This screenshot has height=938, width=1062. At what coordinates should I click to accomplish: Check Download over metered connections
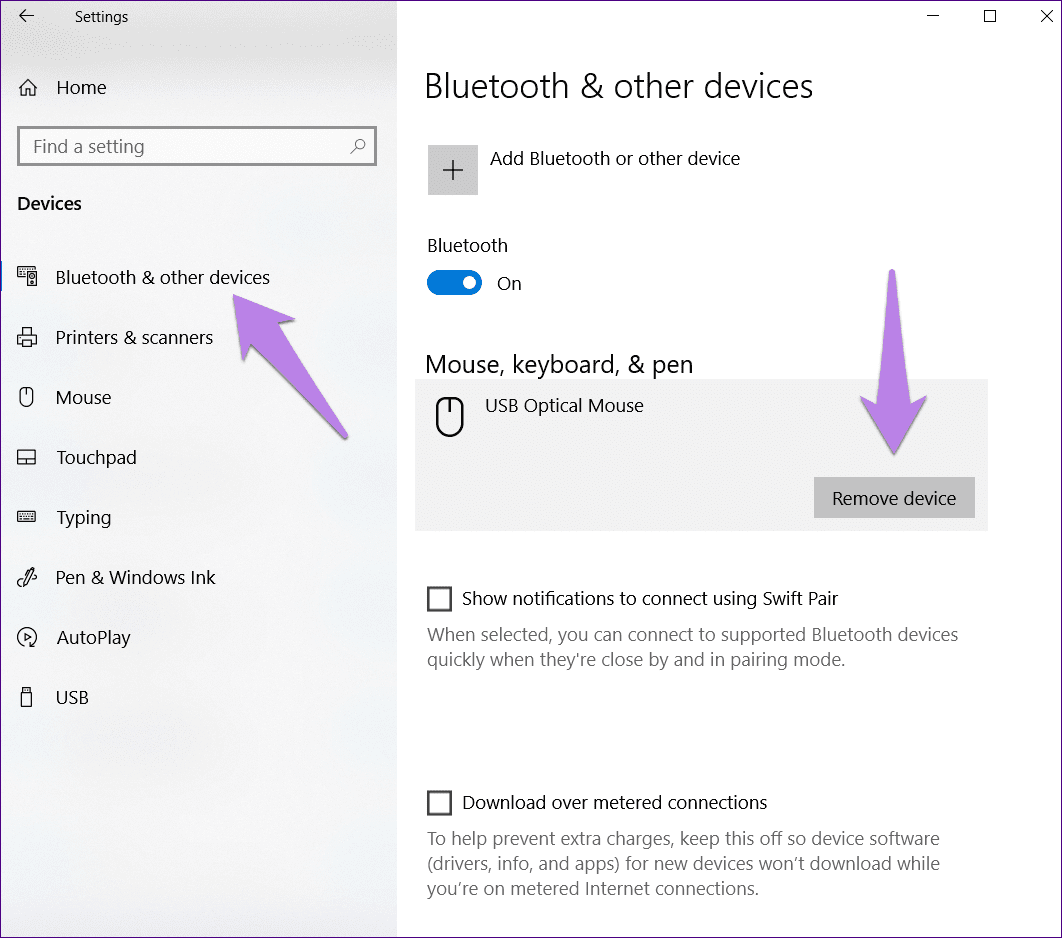440,803
